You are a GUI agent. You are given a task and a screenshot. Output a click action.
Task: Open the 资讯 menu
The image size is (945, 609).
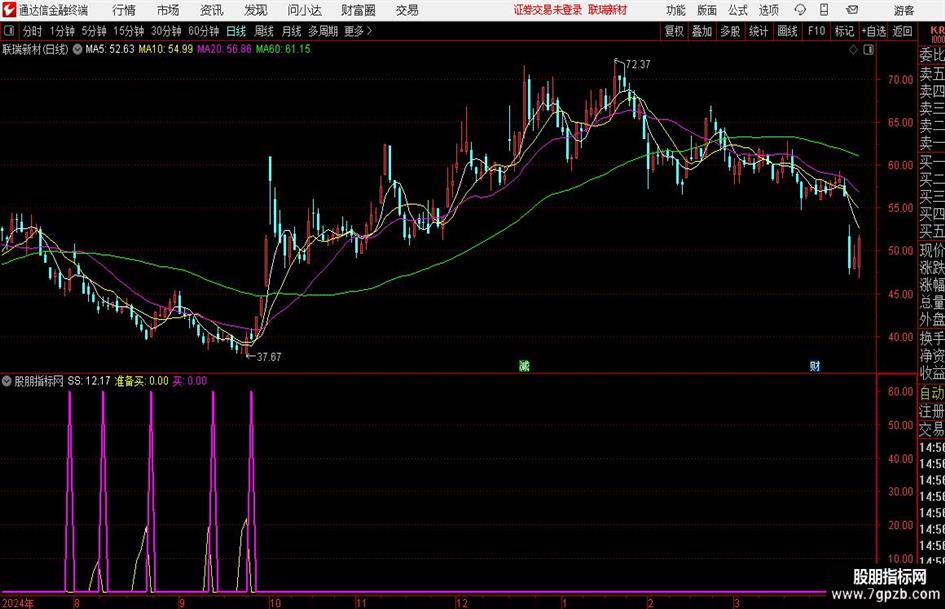pyautogui.click(x=212, y=10)
